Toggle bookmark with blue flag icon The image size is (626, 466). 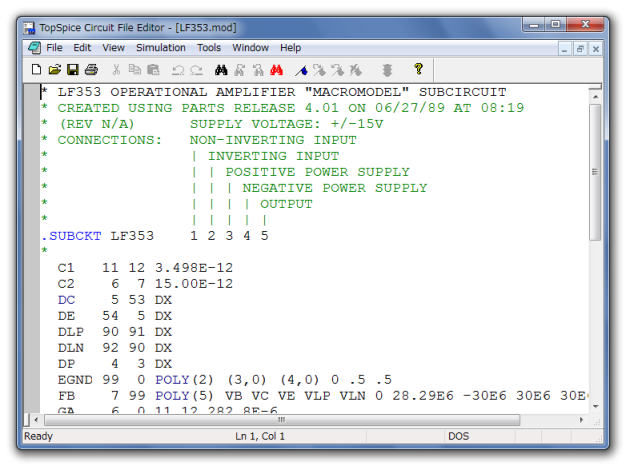(x=301, y=71)
